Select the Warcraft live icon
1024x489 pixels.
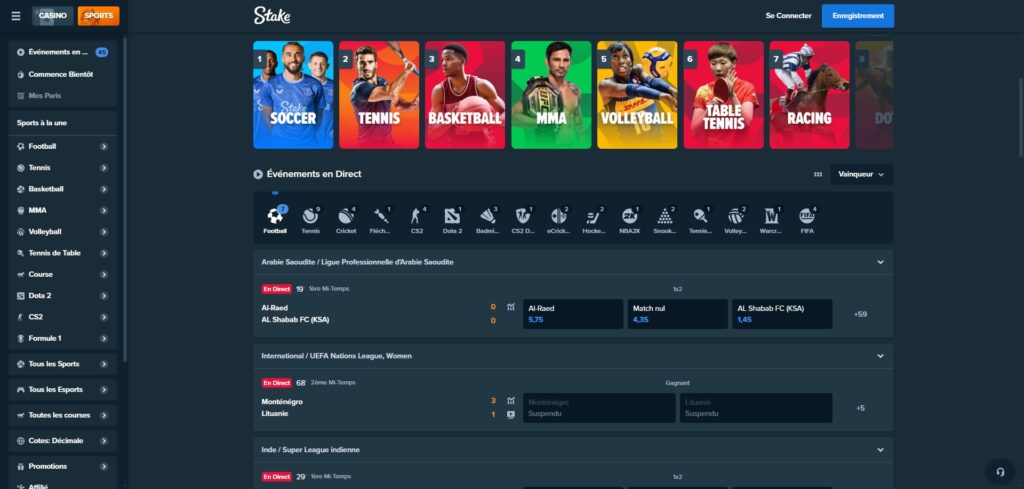[x=771, y=220]
